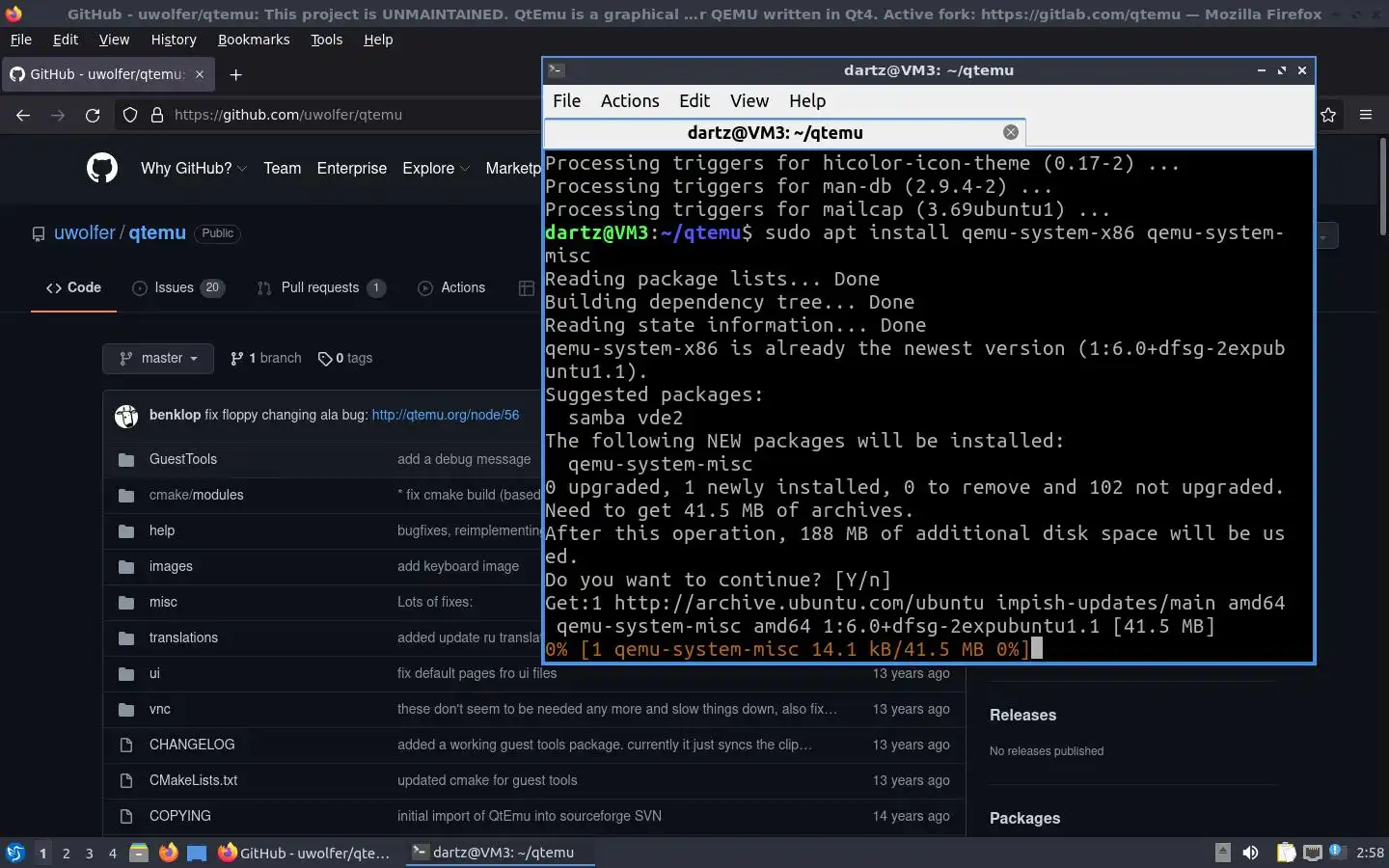
Task: Open the clipboard manager tray icon
Action: coord(1287,853)
